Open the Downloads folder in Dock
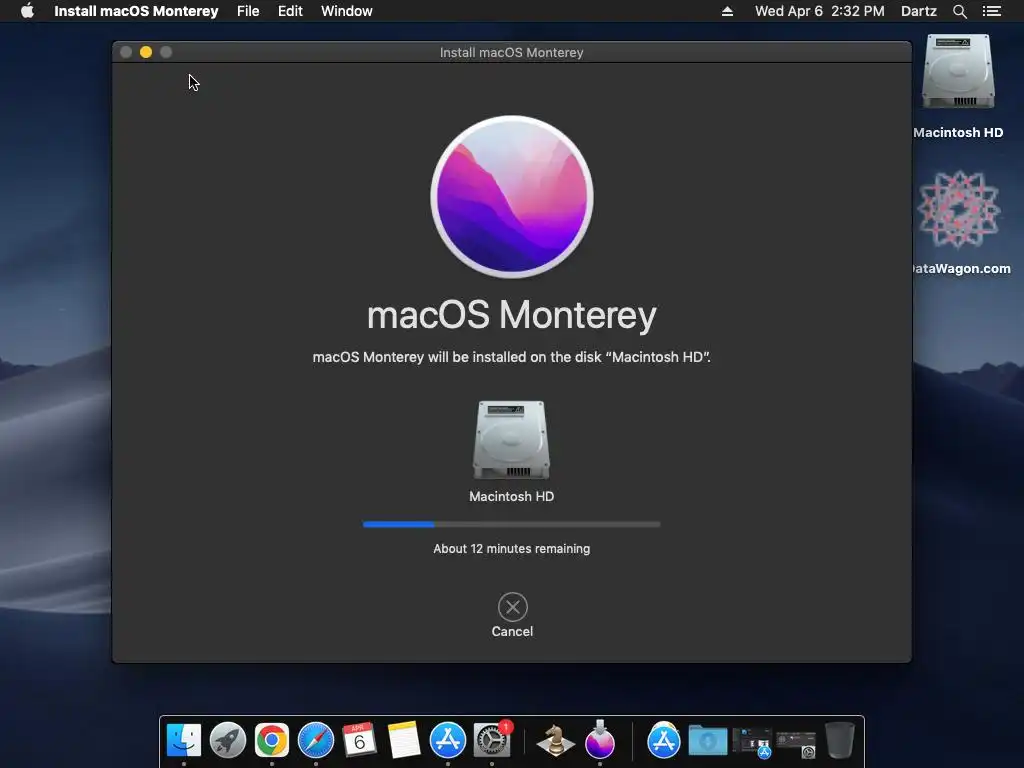The height and width of the screenshot is (768, 1024). click(x=708, y=740)
